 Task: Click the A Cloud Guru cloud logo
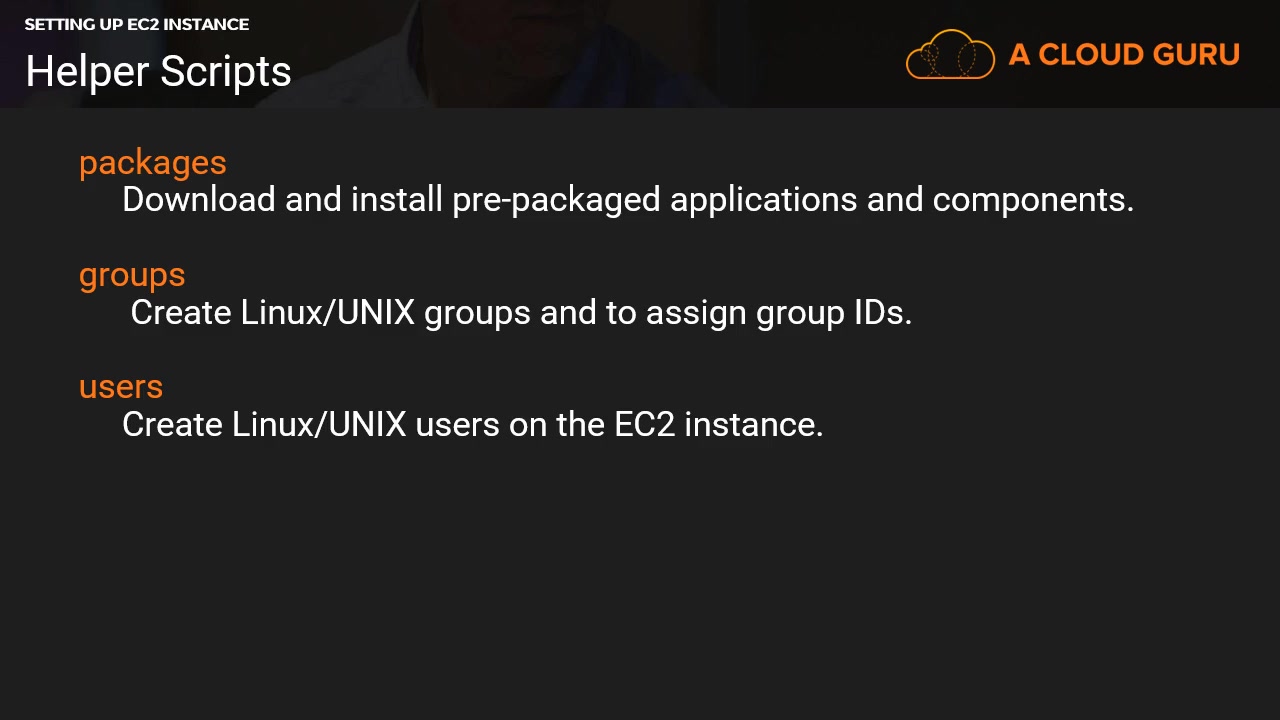click(x=950, y=54)
